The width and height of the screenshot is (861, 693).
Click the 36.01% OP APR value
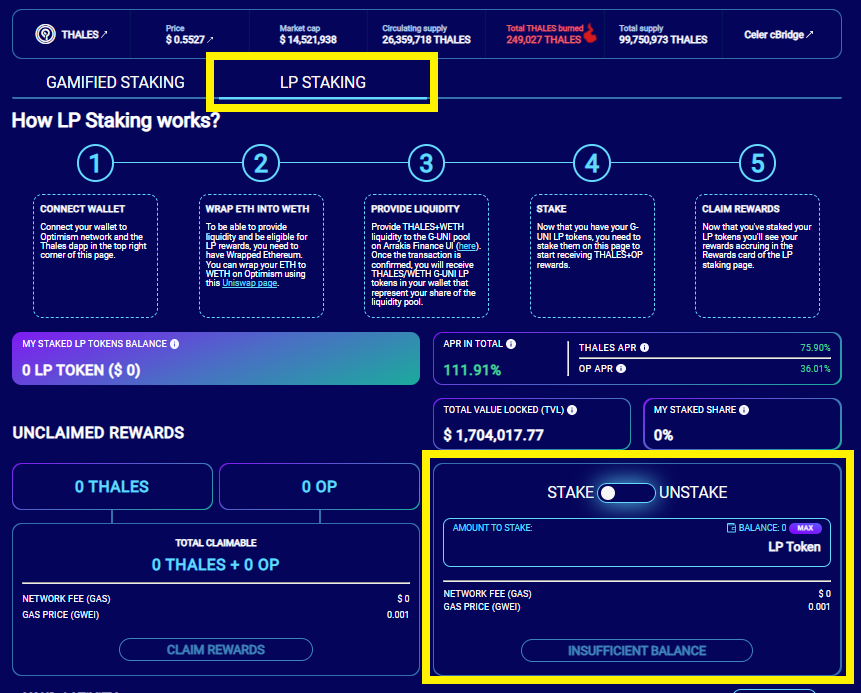[815, 368]
